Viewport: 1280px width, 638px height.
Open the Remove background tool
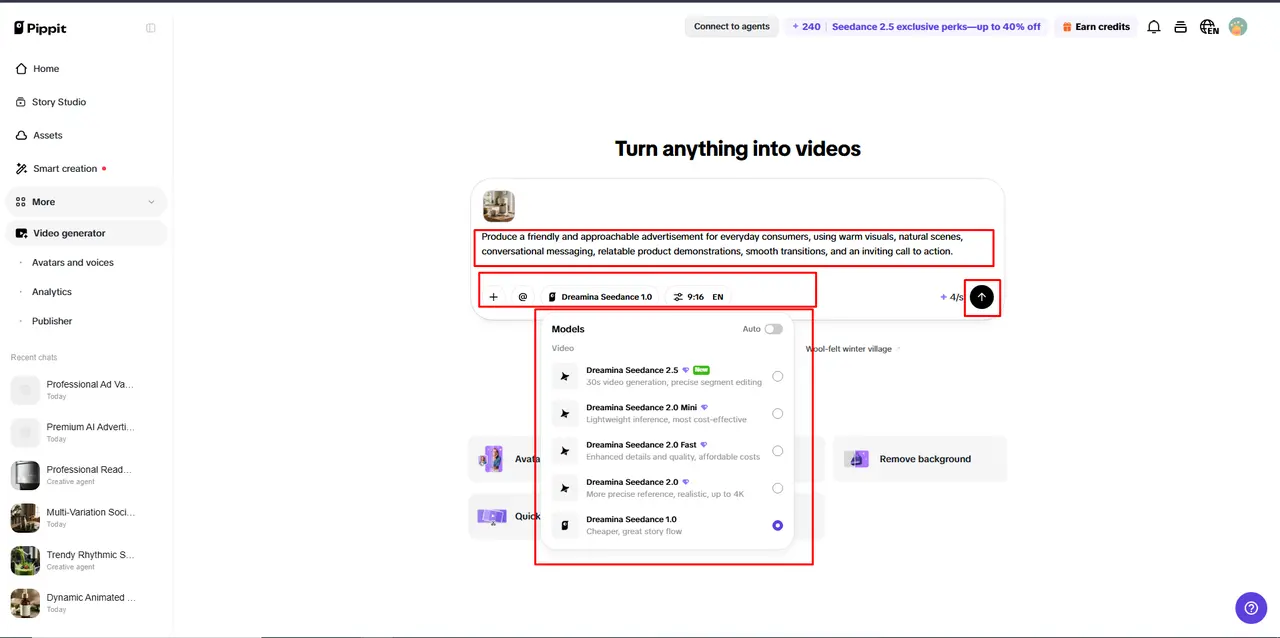pyautogui.click(x=920, y=459)
